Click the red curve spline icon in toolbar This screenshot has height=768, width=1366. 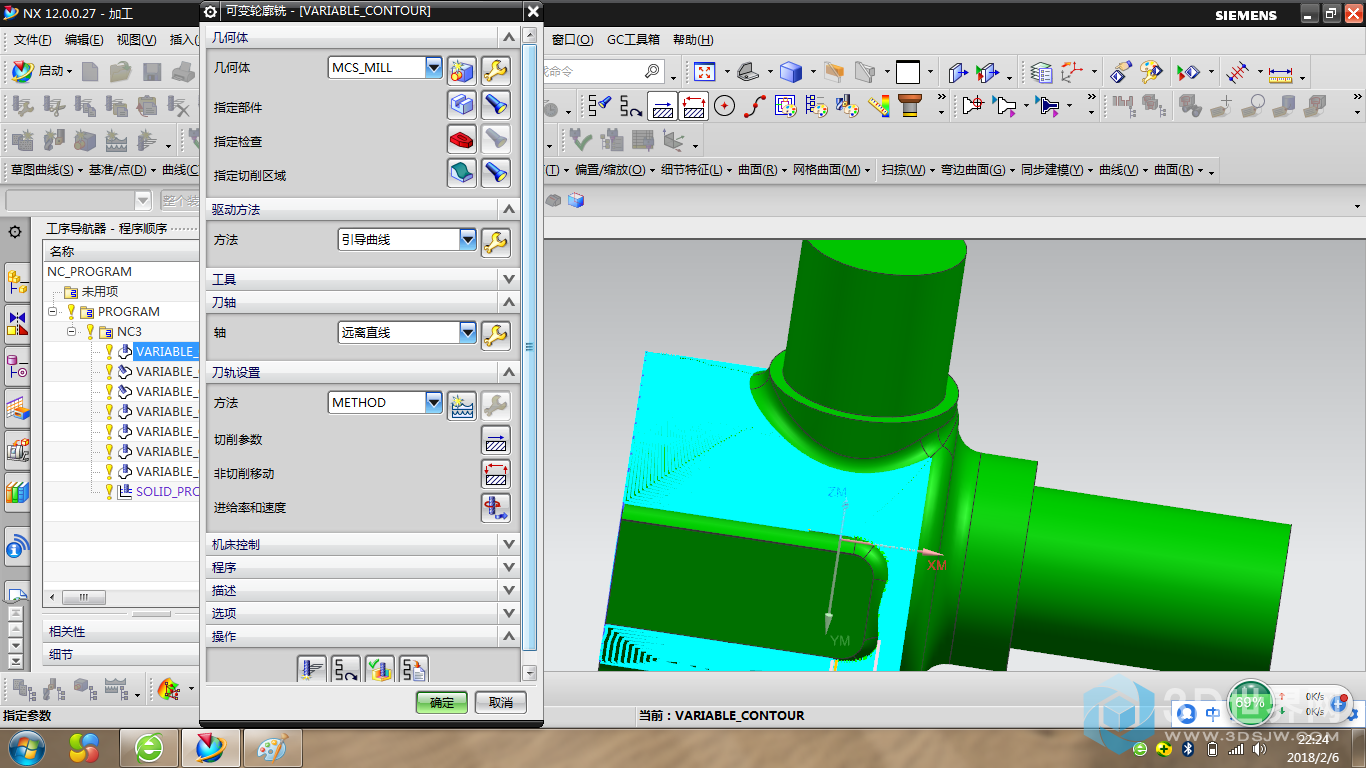(x=755, y=106)
